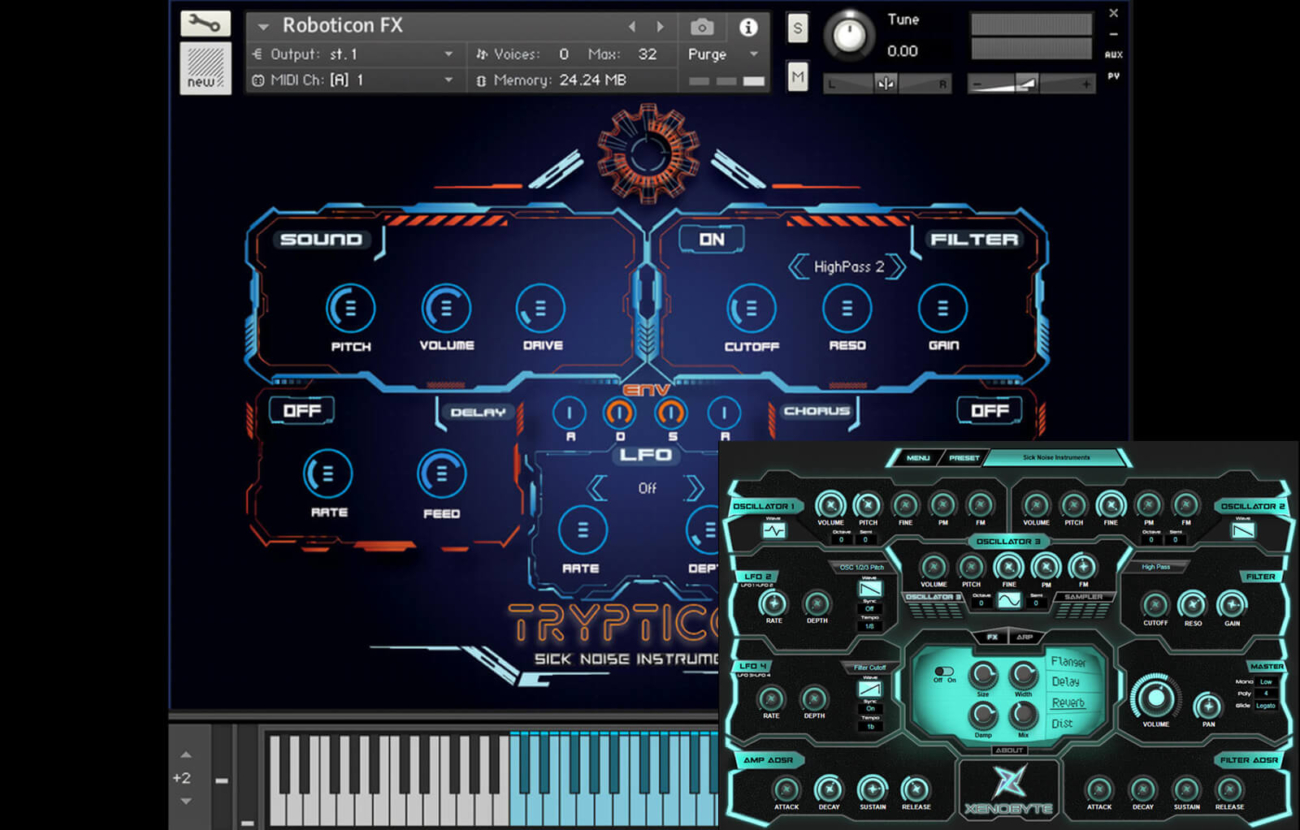This screenshot has width=1300, height=830.
Task: Click the AUX icon in header
Action: click(x=1114, y=55)
